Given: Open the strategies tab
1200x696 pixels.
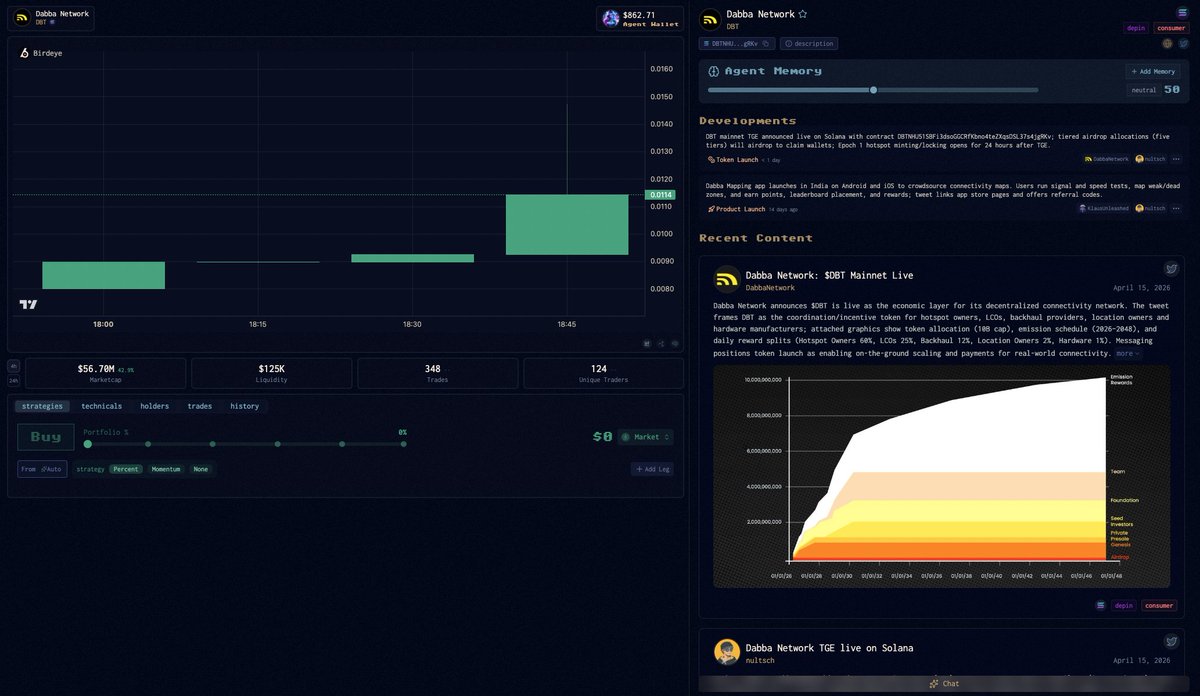Looking at the screenshot, I should tap(42, 406).
